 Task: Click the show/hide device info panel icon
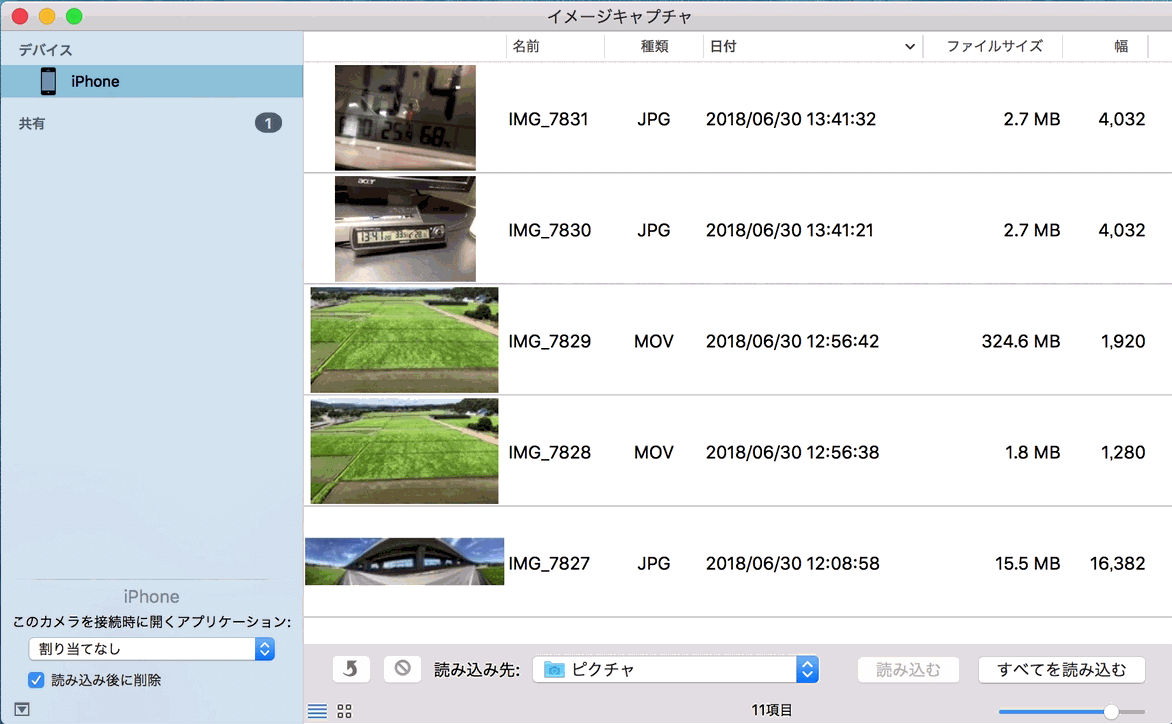click(22, 709)
